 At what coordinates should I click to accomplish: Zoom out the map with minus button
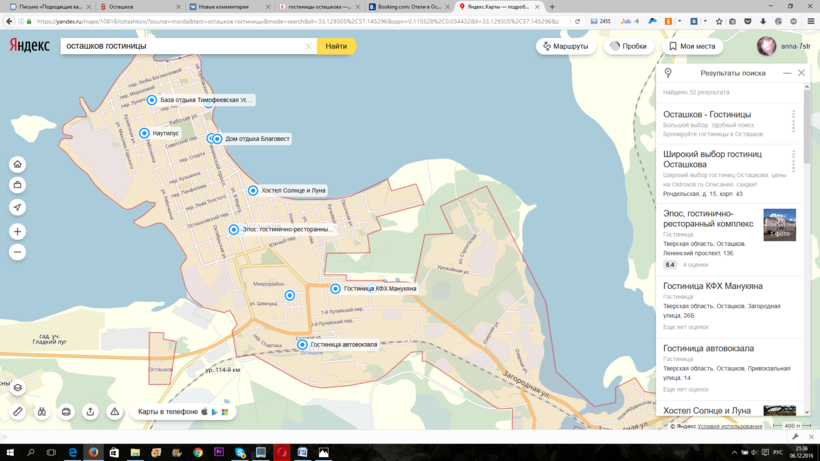[x=17, y=252]
